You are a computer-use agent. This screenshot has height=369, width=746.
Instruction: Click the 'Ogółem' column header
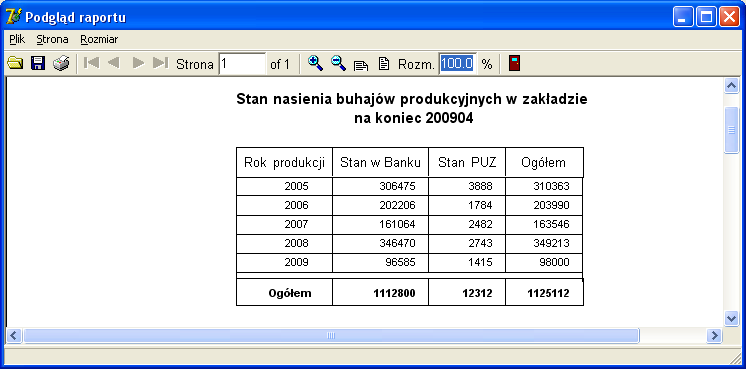click(x=544, y=163)
